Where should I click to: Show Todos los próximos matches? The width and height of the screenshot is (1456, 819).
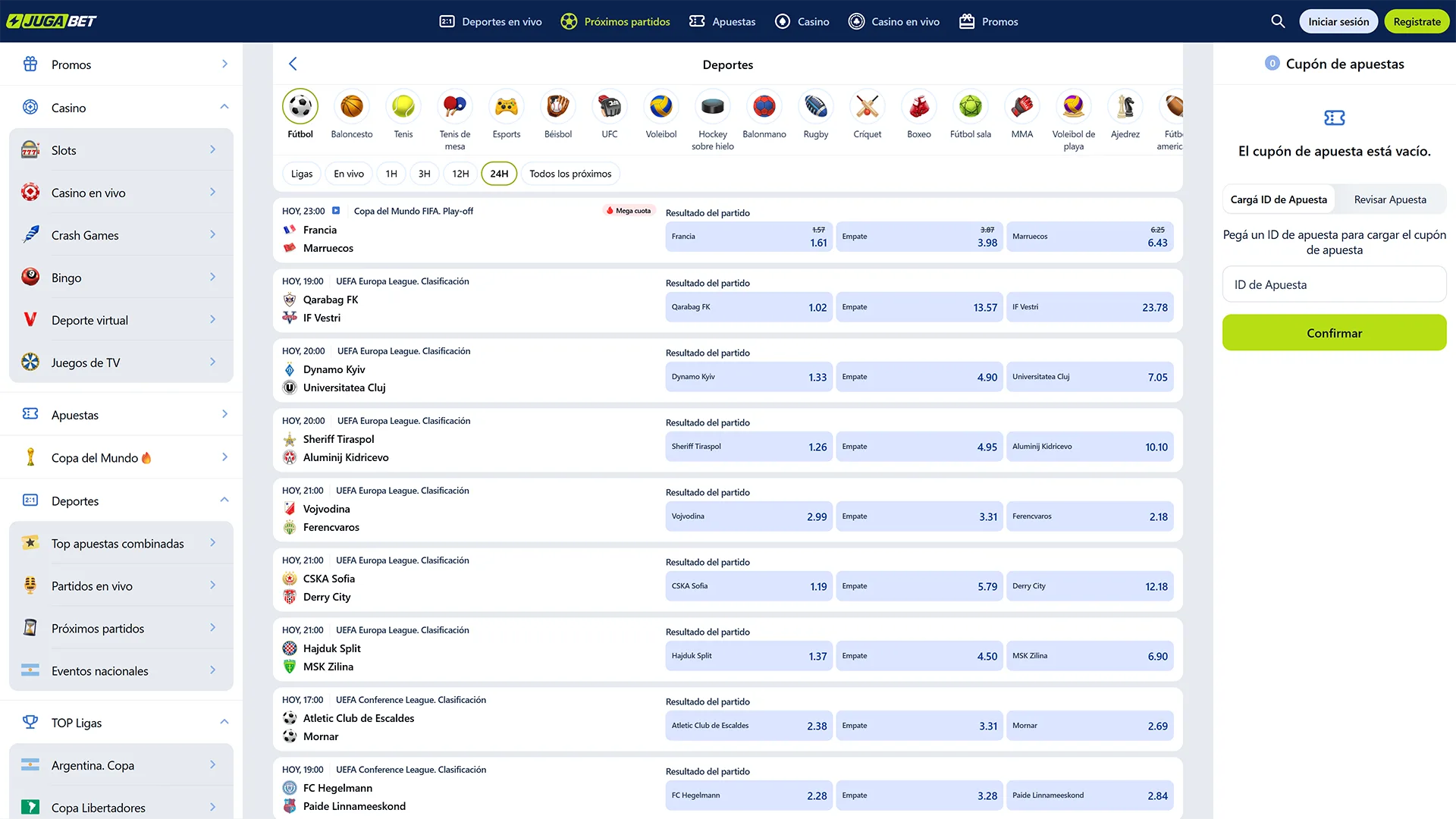[570, 174]
